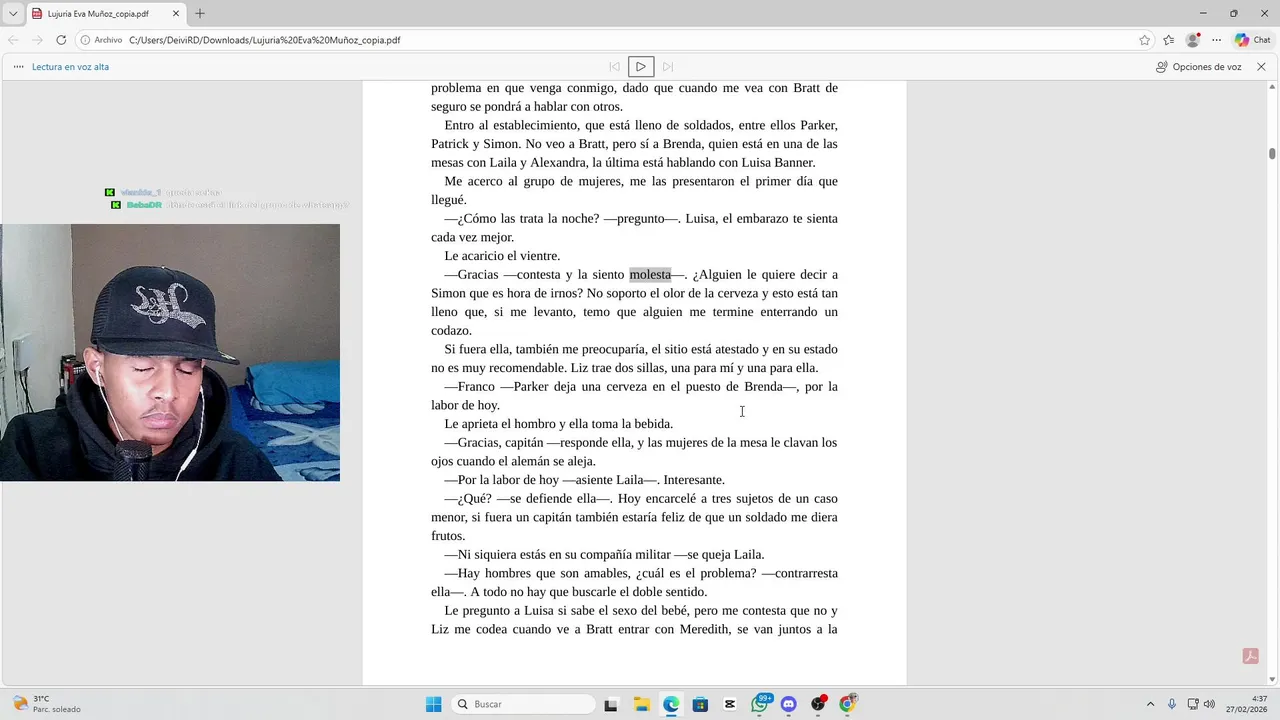
Task: Reload the PDF page
Action: coord(61,40)
